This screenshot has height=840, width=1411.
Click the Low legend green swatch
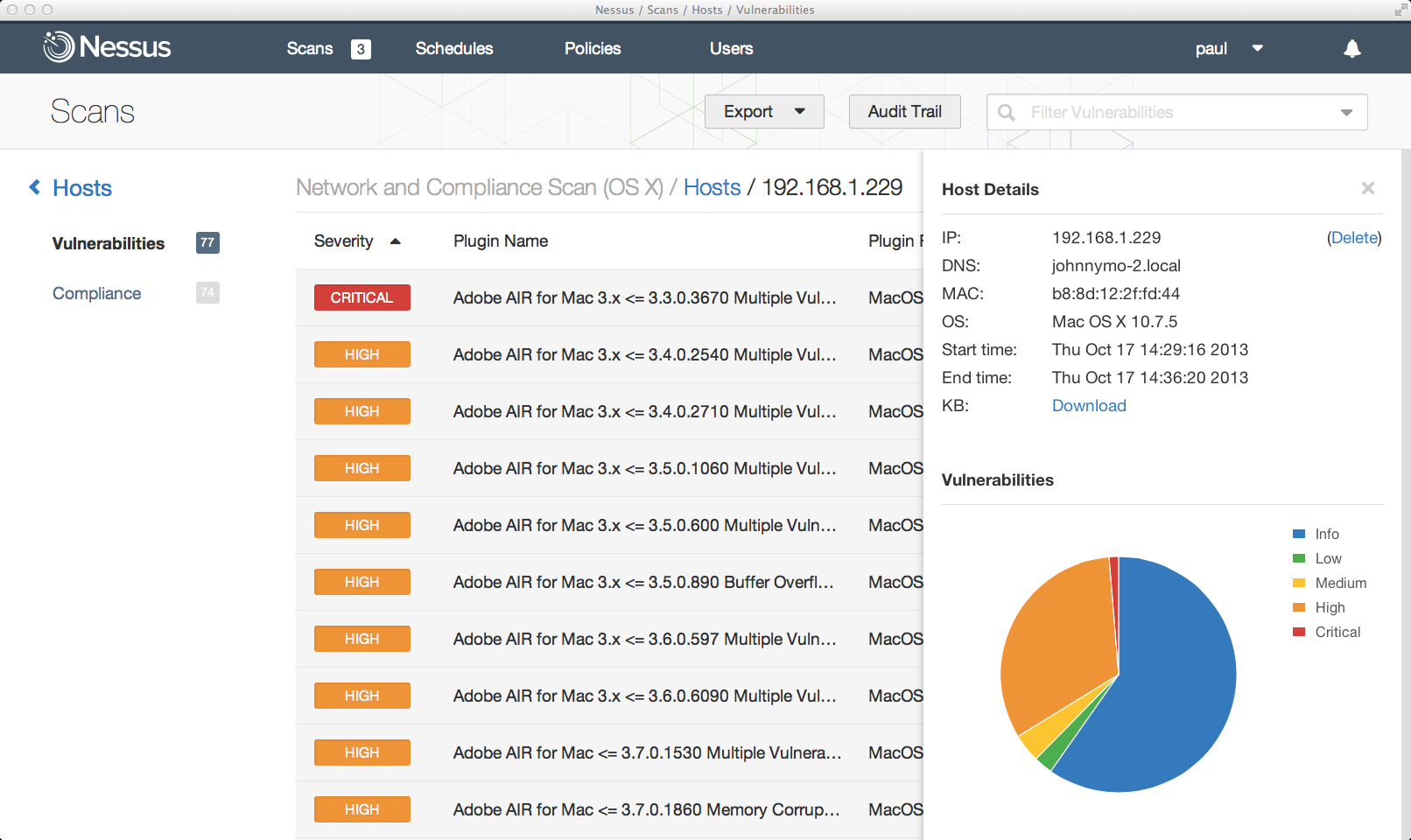[1299, 558]
